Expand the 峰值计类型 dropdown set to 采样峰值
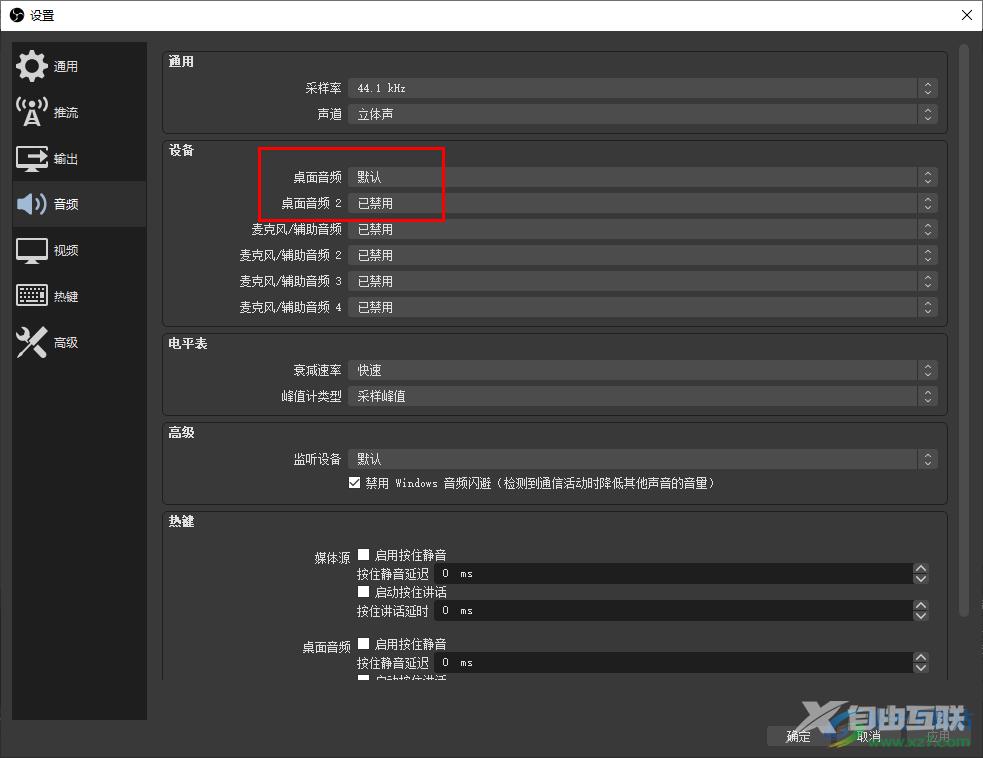The image size is (983, 758). (643, 396)
